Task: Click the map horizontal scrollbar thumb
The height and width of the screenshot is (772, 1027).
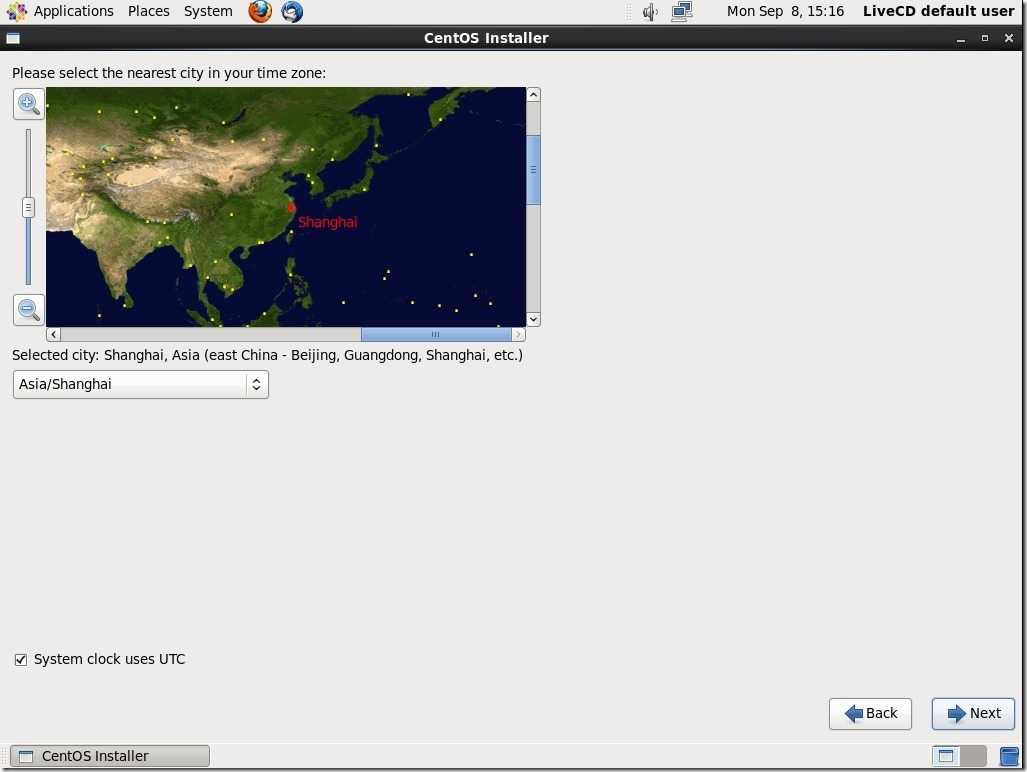Action: pyautogui.click(x=436, y=335)
